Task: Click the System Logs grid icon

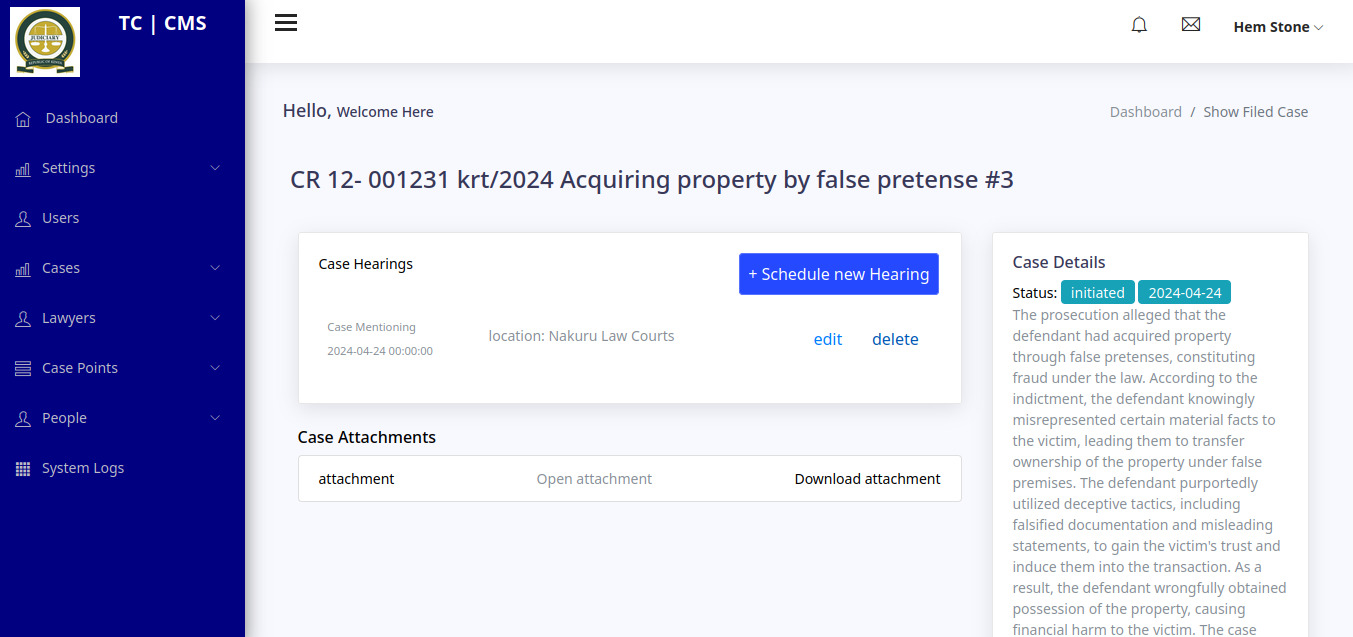Action: (x=23, y=469)
